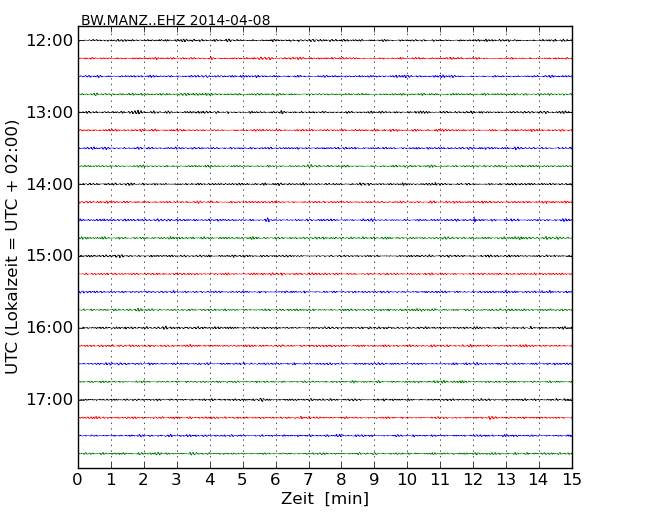Click the x-axis tick label 1
The height and width of the screenshot is (520, 650).
pos(111,480)
